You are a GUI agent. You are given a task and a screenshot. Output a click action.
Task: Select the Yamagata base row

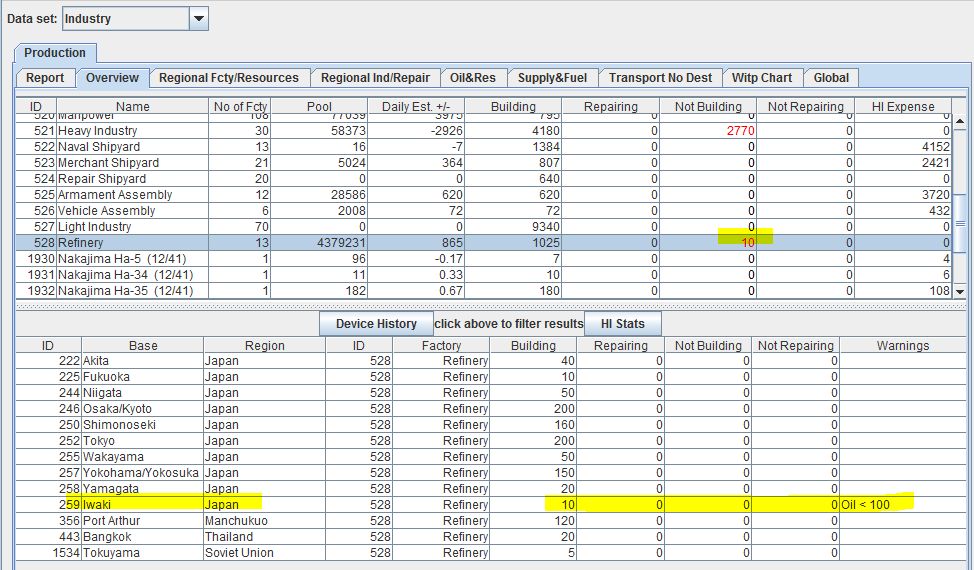pyautogui.click(x=491, y=489)
